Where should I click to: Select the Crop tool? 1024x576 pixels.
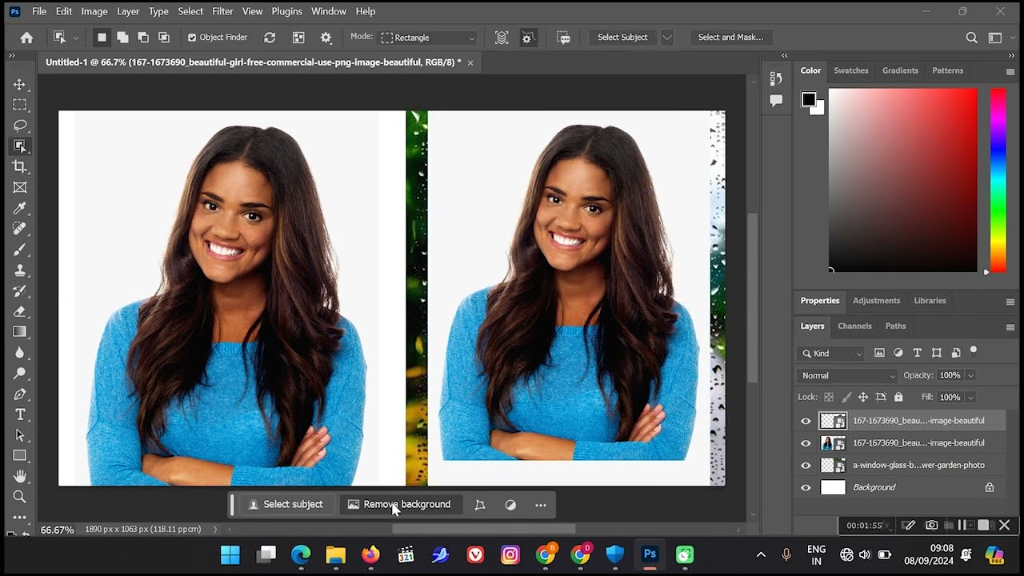click(20, 167)
